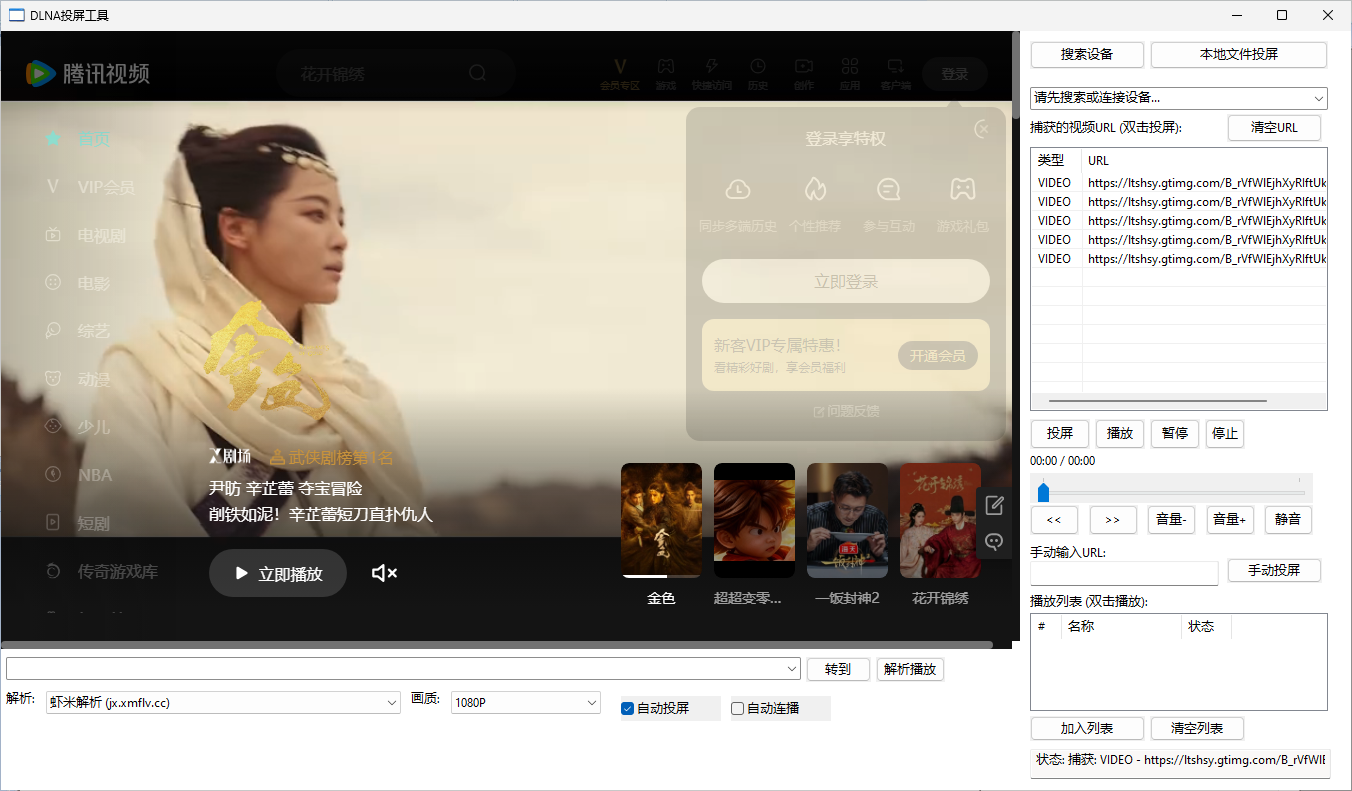Open the 客户端 download icon
Screen dimensions: 1352x791
(895, 67)
